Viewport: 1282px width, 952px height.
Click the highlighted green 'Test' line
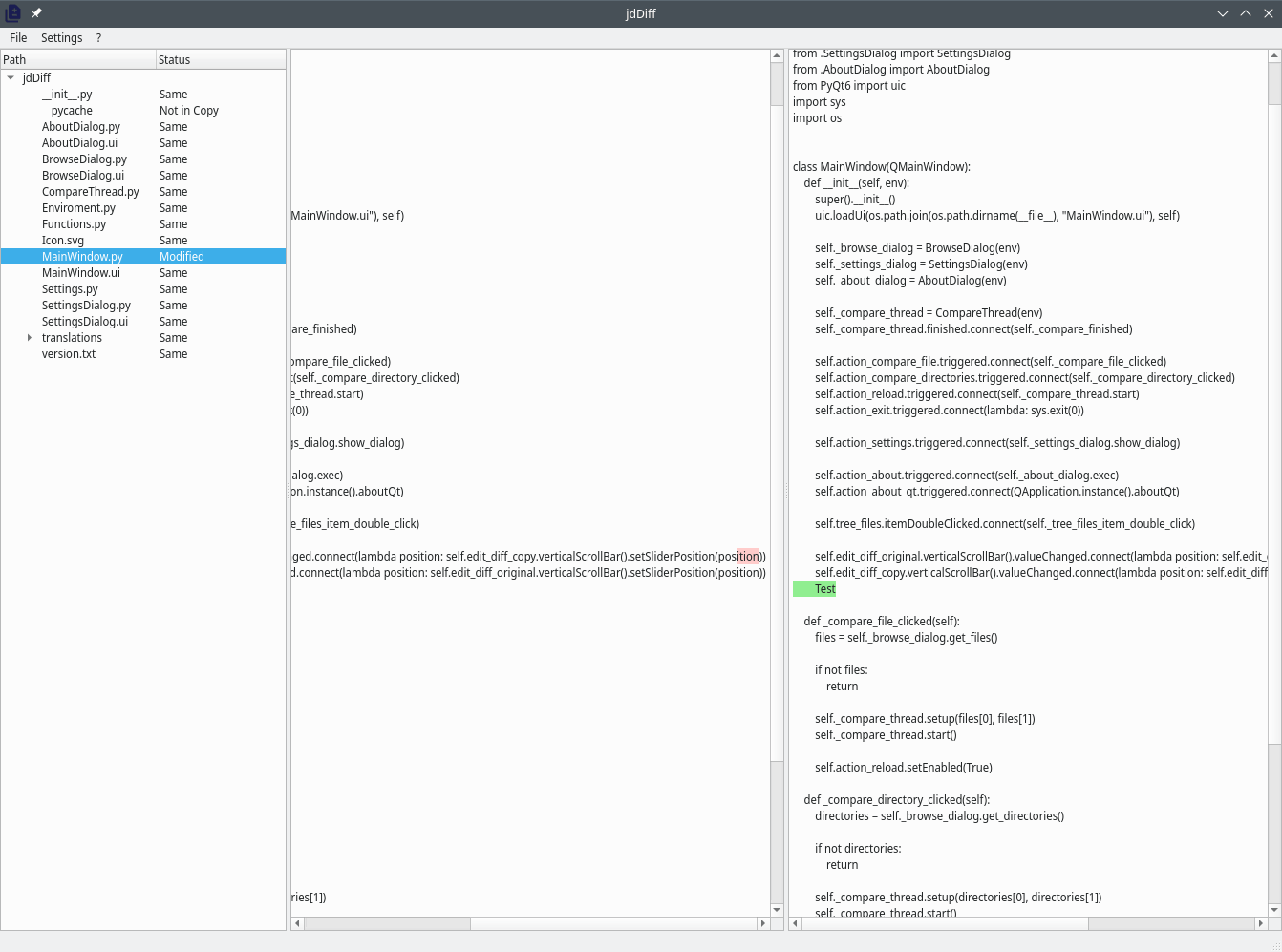click(815, 589)
